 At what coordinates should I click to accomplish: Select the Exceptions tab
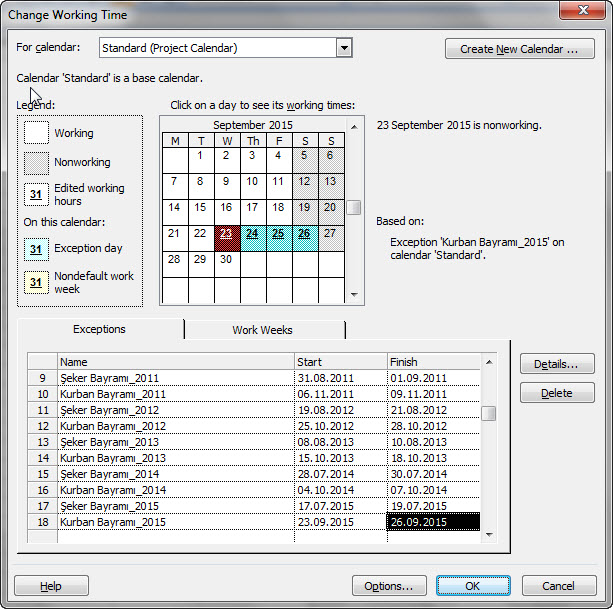[100, 329]
